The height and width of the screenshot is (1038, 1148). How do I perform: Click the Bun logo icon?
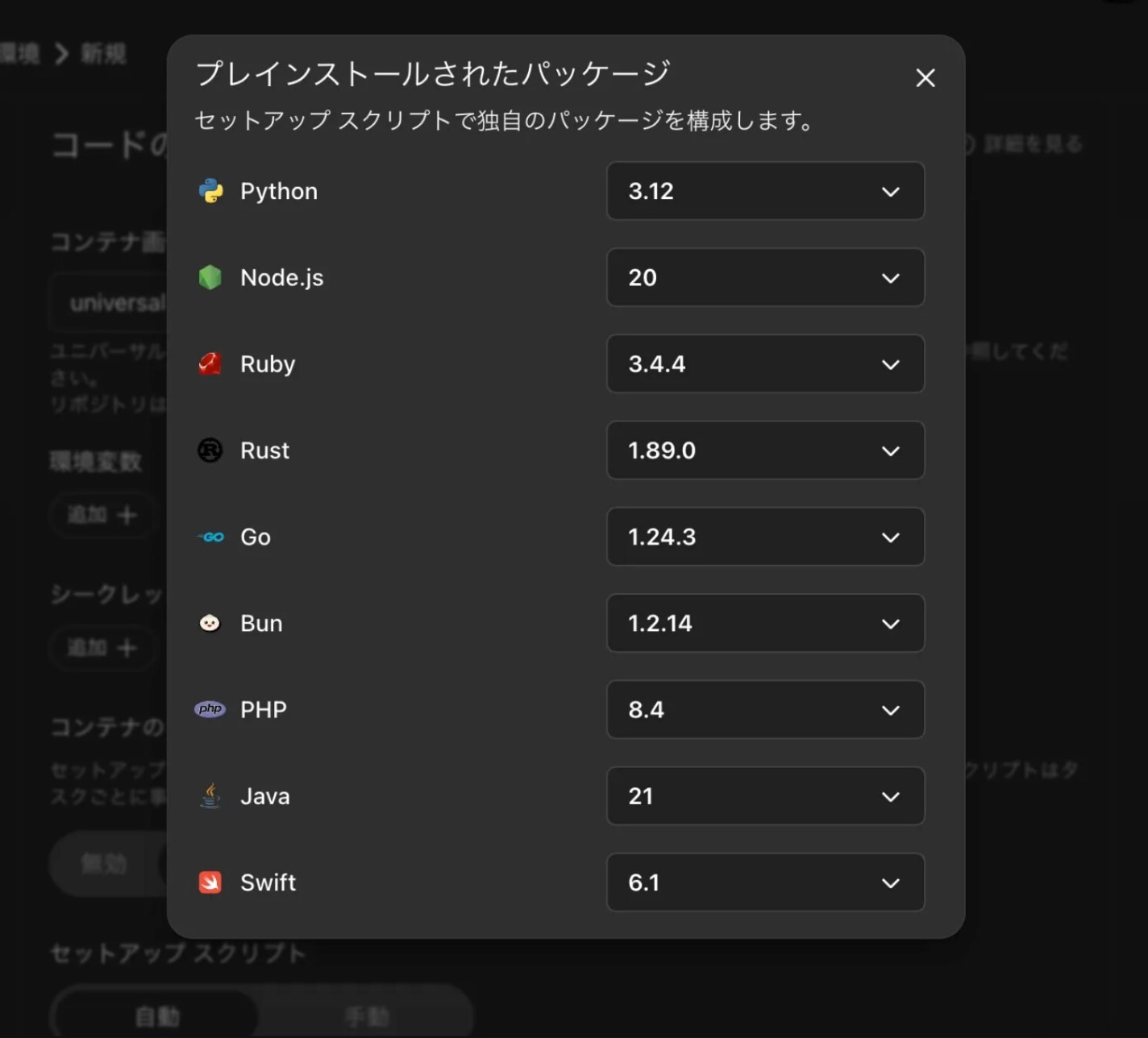point(210,623)
